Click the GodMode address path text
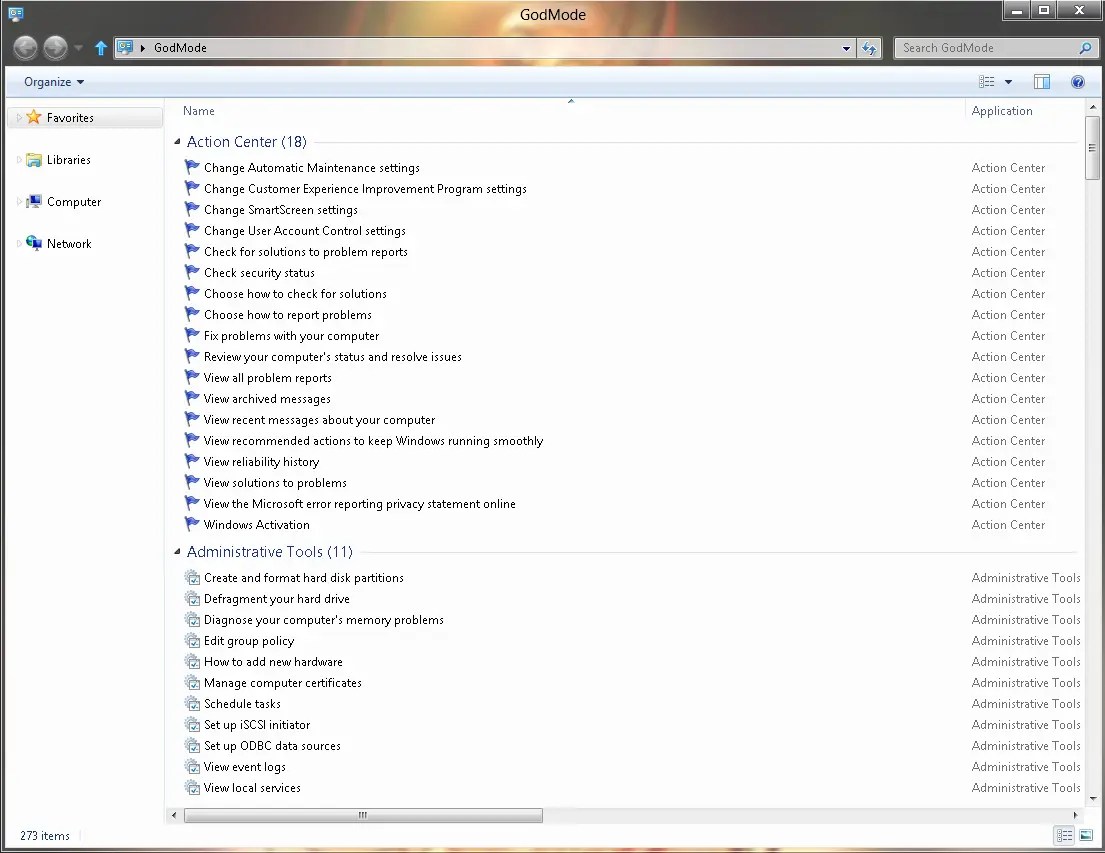Image resolution: width=1105 pixels, height=853 pixels. click(180, 48)
